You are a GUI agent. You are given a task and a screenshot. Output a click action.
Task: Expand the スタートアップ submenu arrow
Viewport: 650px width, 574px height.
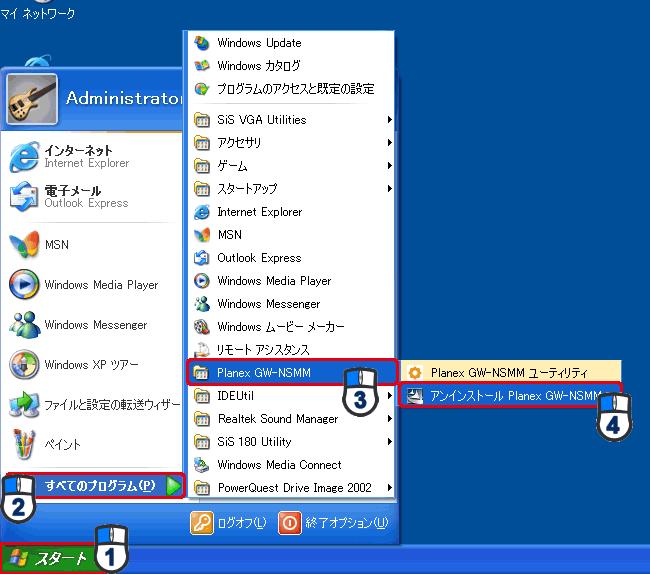click(x=389, y=189)
